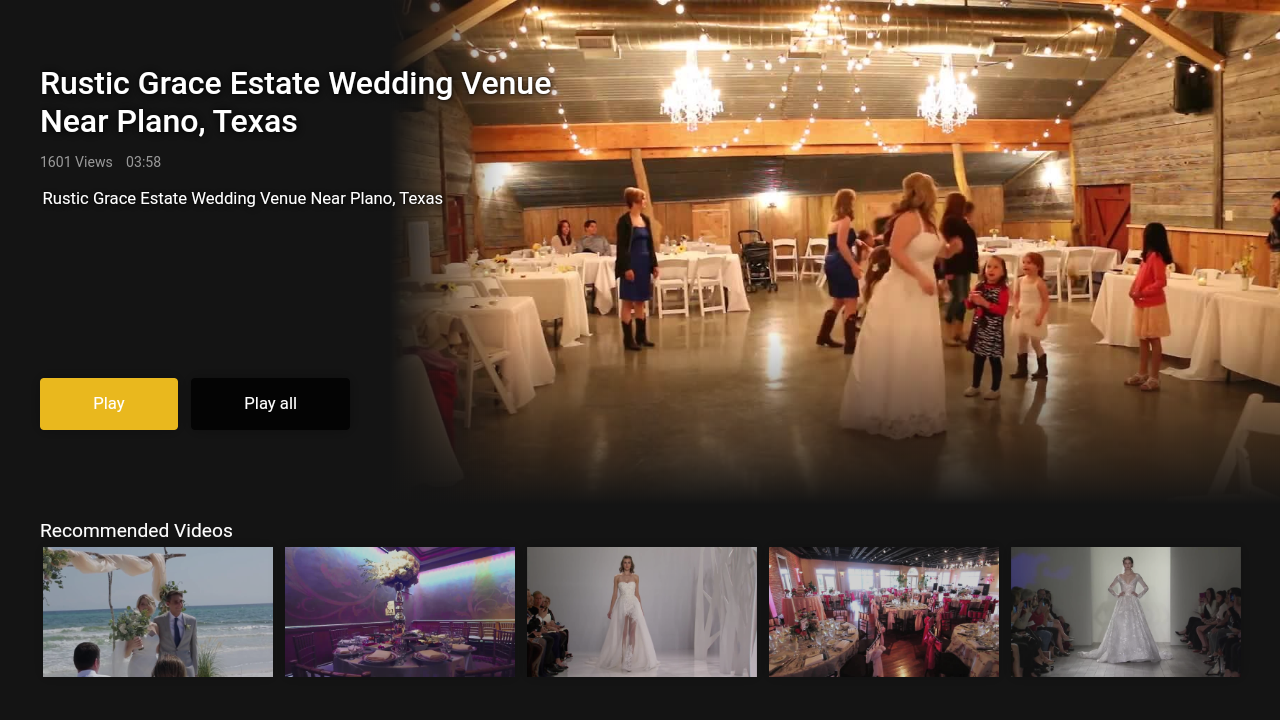Click the woman in blue dress and boots
The height and width of the screenshot is (720, 1280).
(635, 268)
